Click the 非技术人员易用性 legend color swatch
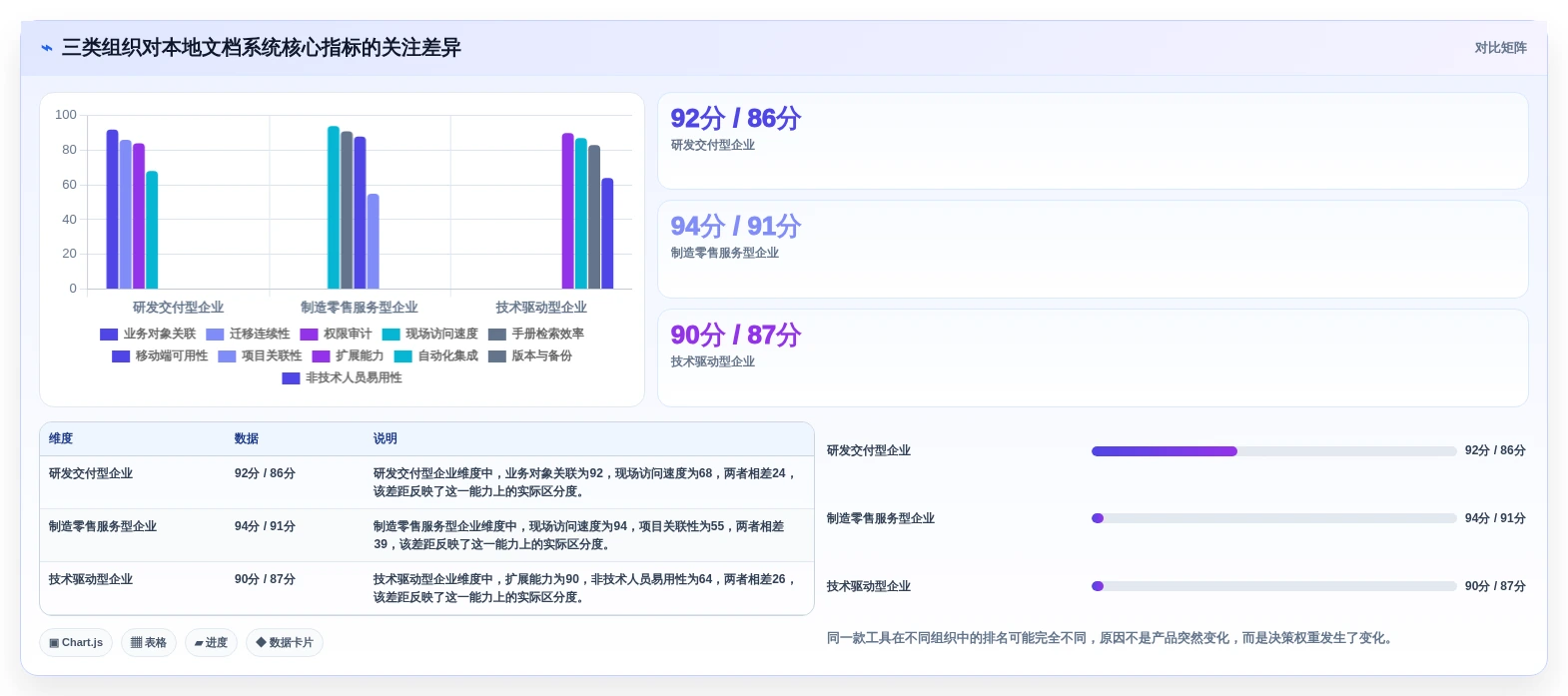Image resolution: width=1568 pixels, height=696 pixels. pos(291,378)
